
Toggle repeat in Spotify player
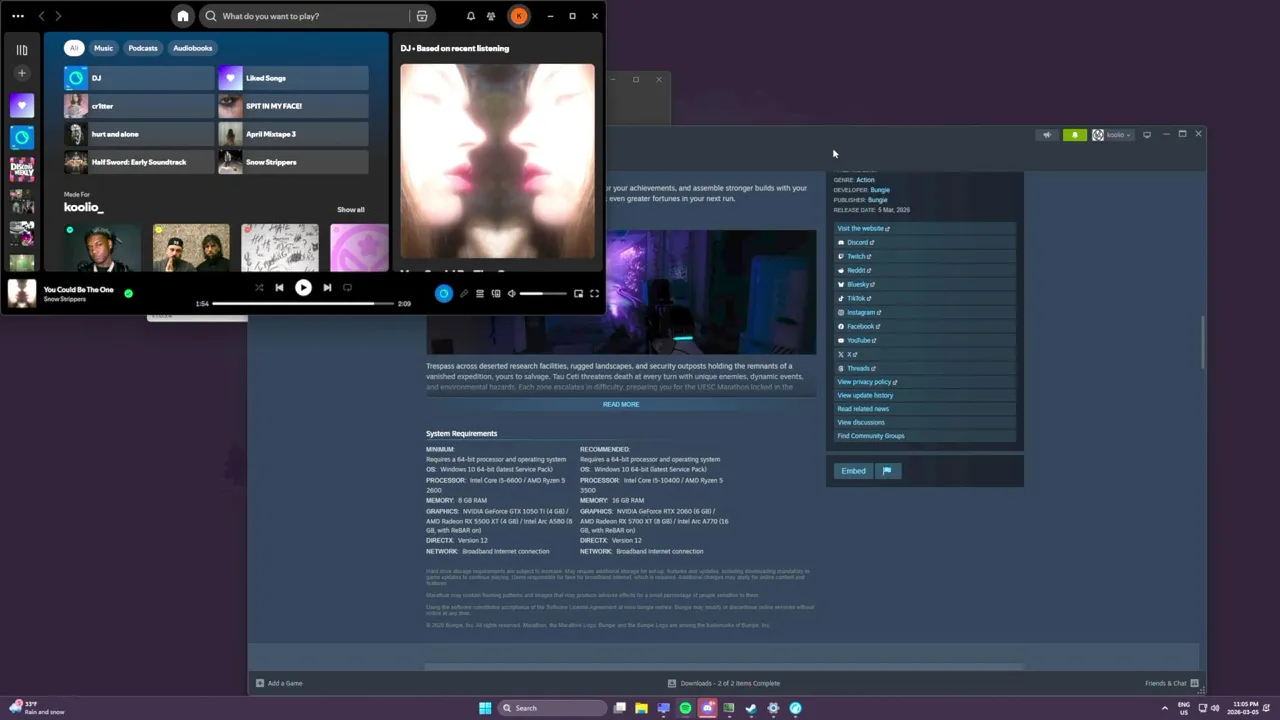[347, 288]
